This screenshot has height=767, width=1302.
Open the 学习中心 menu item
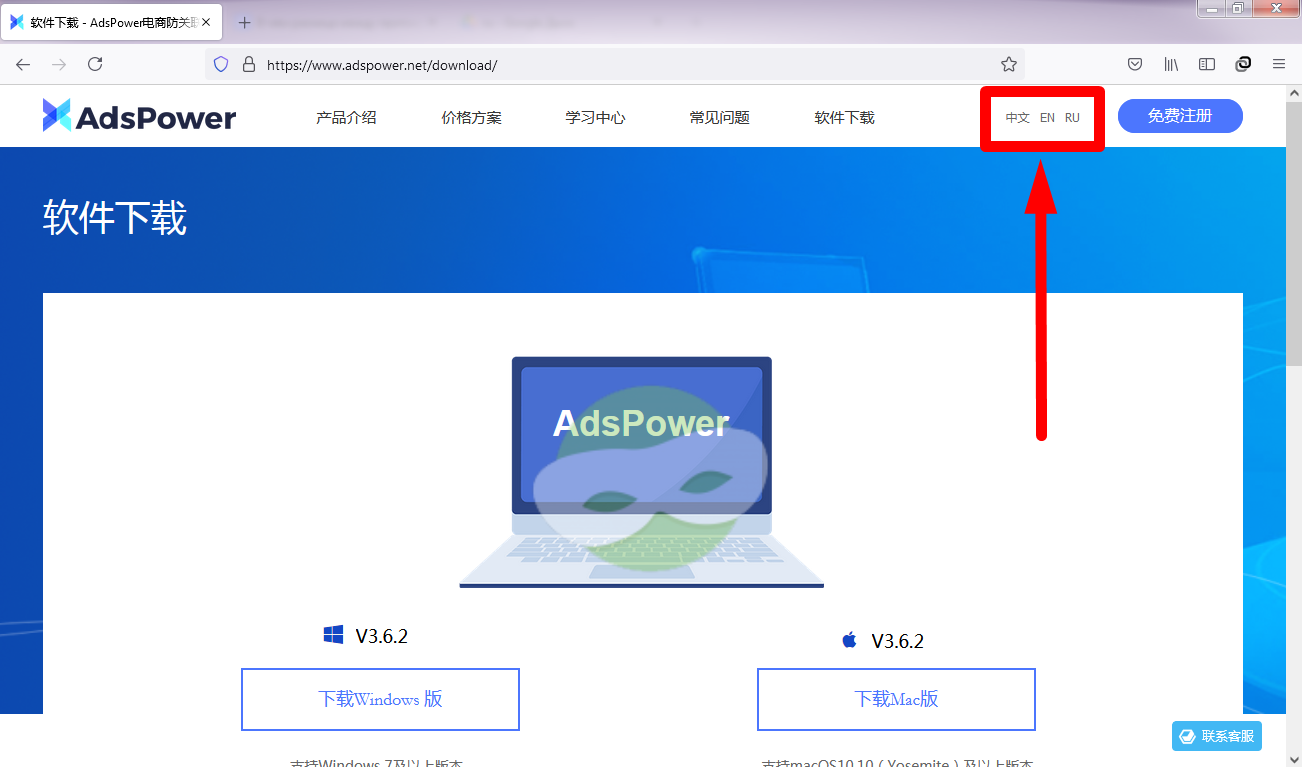pyautogui.click(x=595, y=117)
